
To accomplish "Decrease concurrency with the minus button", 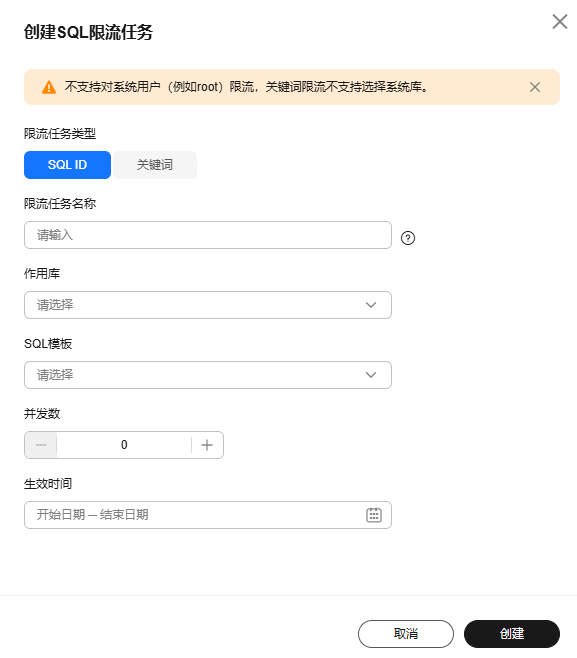I will click(41, 445).
